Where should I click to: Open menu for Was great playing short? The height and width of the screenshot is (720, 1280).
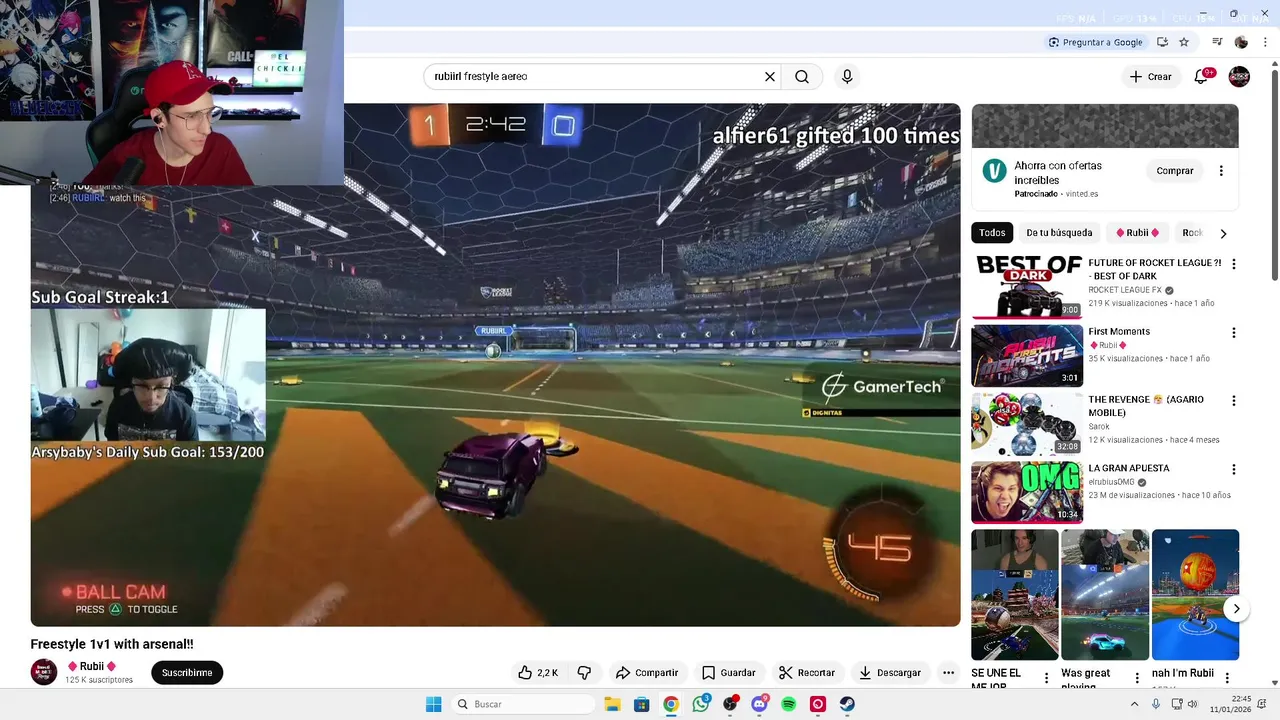click(x=1137, y=677)
